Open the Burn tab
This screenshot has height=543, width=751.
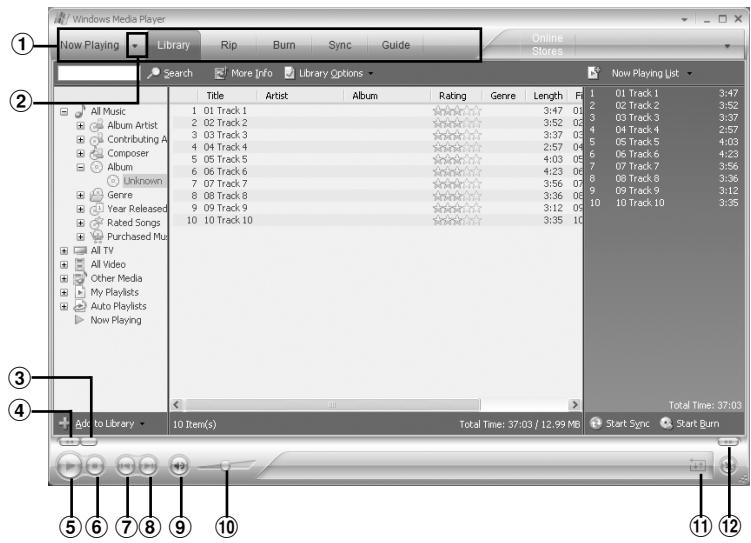(284, 45)
